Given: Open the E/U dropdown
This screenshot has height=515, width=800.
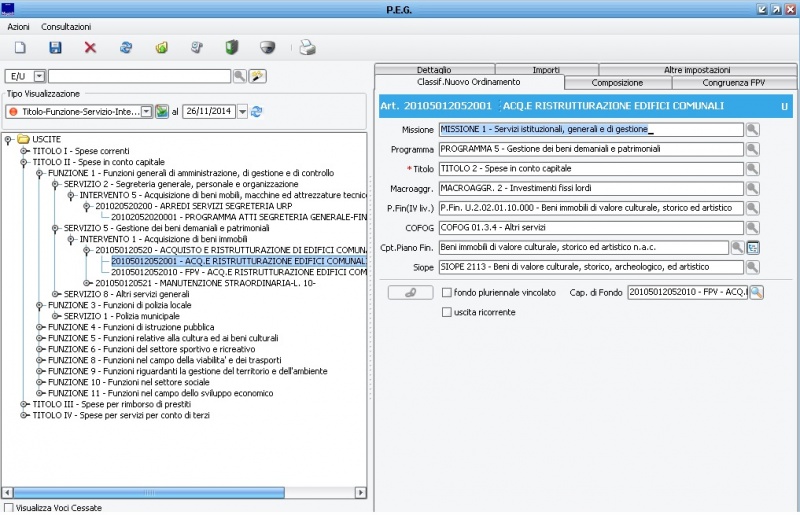Looking at the screenshot, I should pyautogui.click(x=40, y=76).
